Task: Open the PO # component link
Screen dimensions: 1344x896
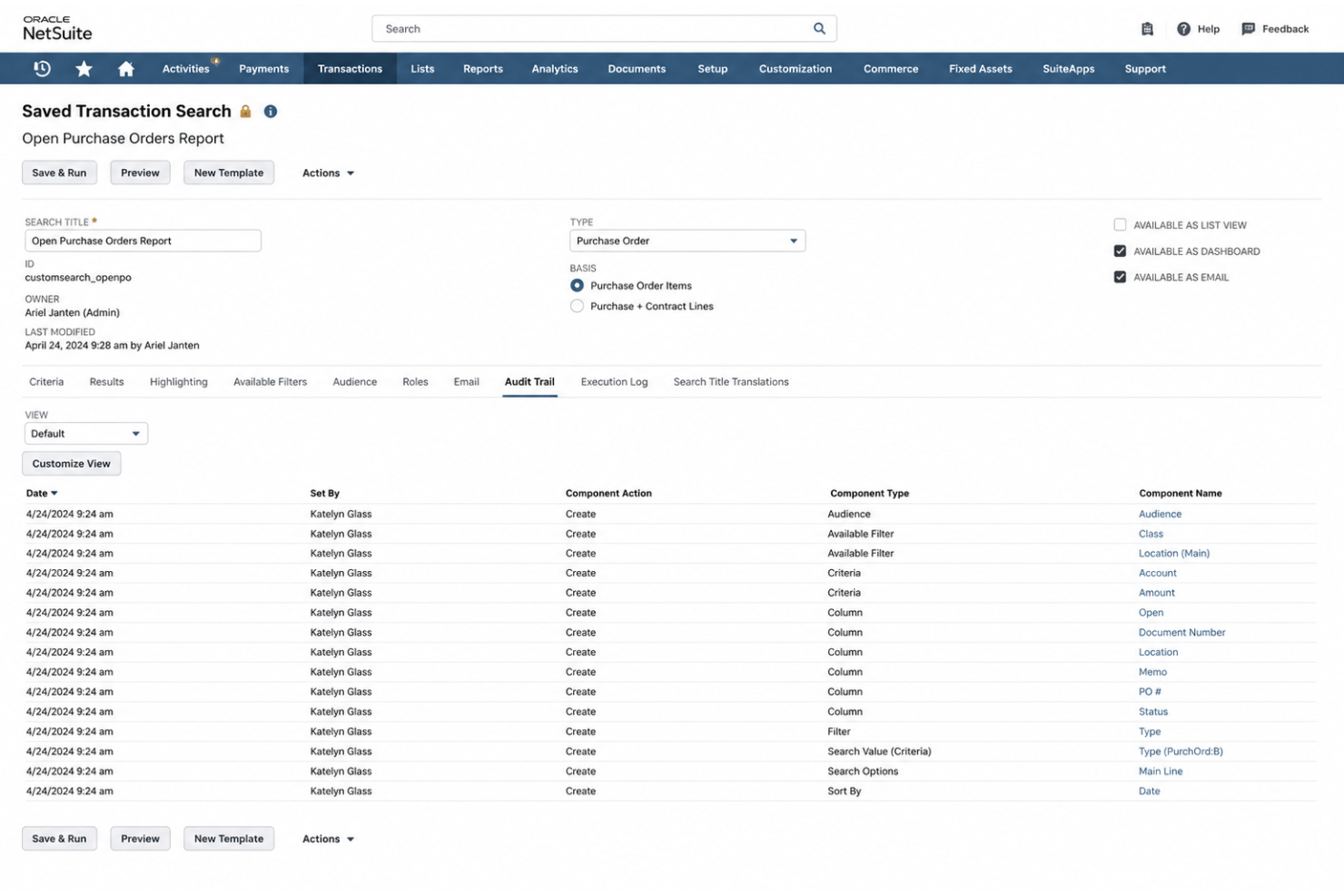Action: click(1150, 692)
